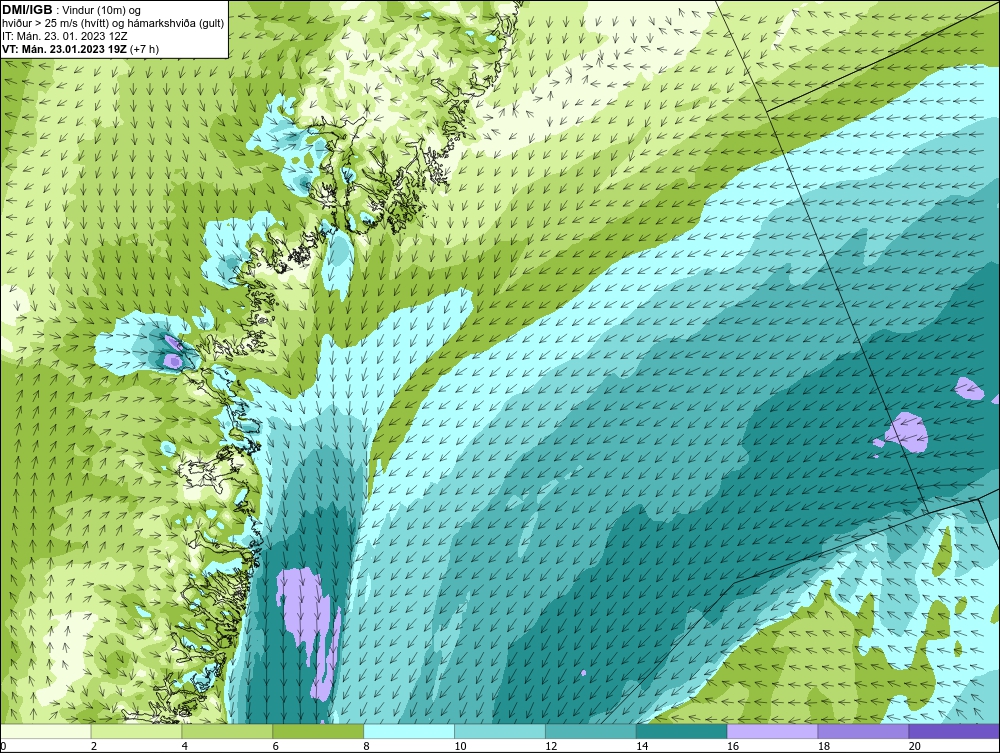Select the 8–10 m/s light cyan swatch
This screenshot has height=753, width=1000.
(409, 731)
